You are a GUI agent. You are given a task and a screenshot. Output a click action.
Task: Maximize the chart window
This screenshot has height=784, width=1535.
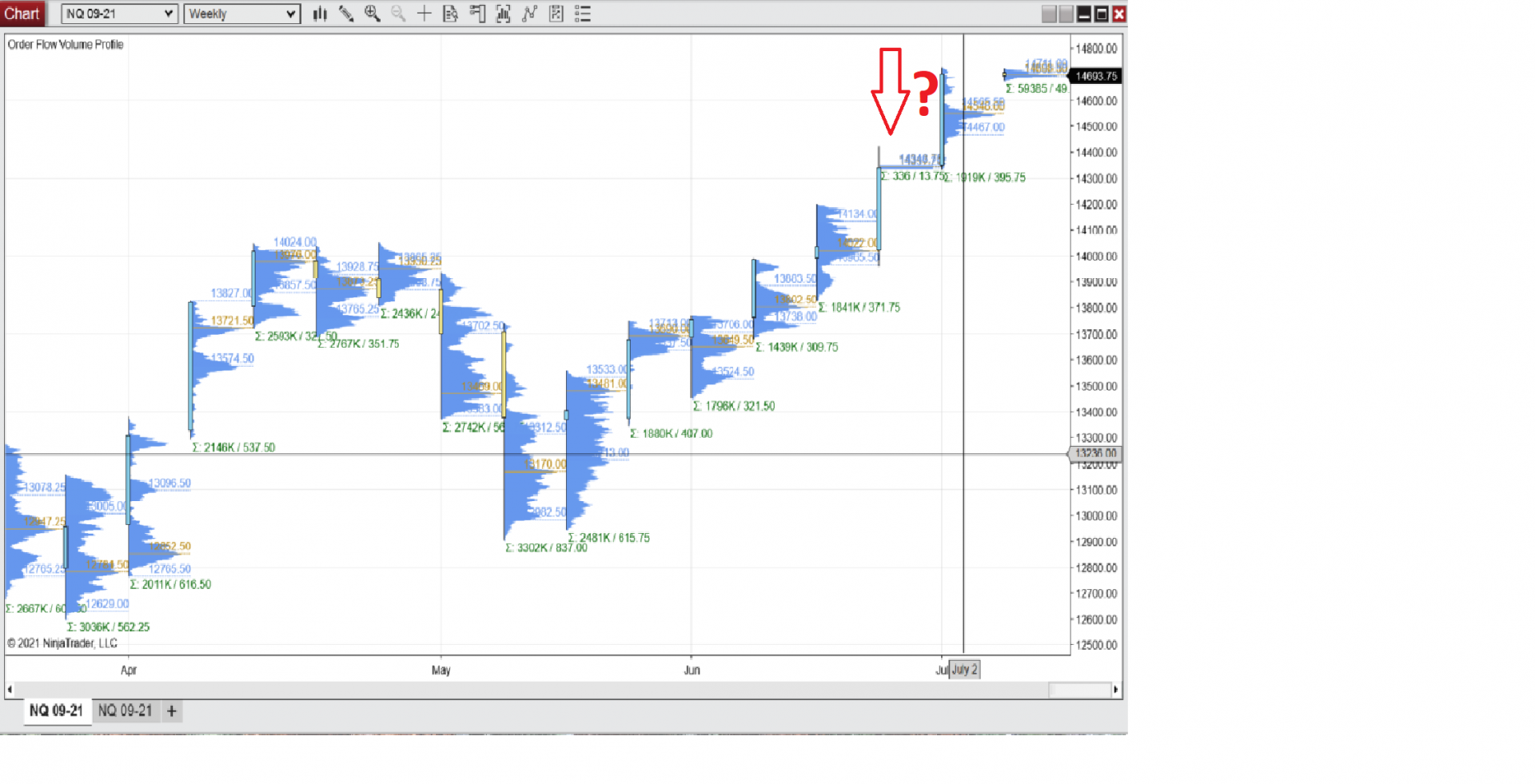click(1102, 14)
